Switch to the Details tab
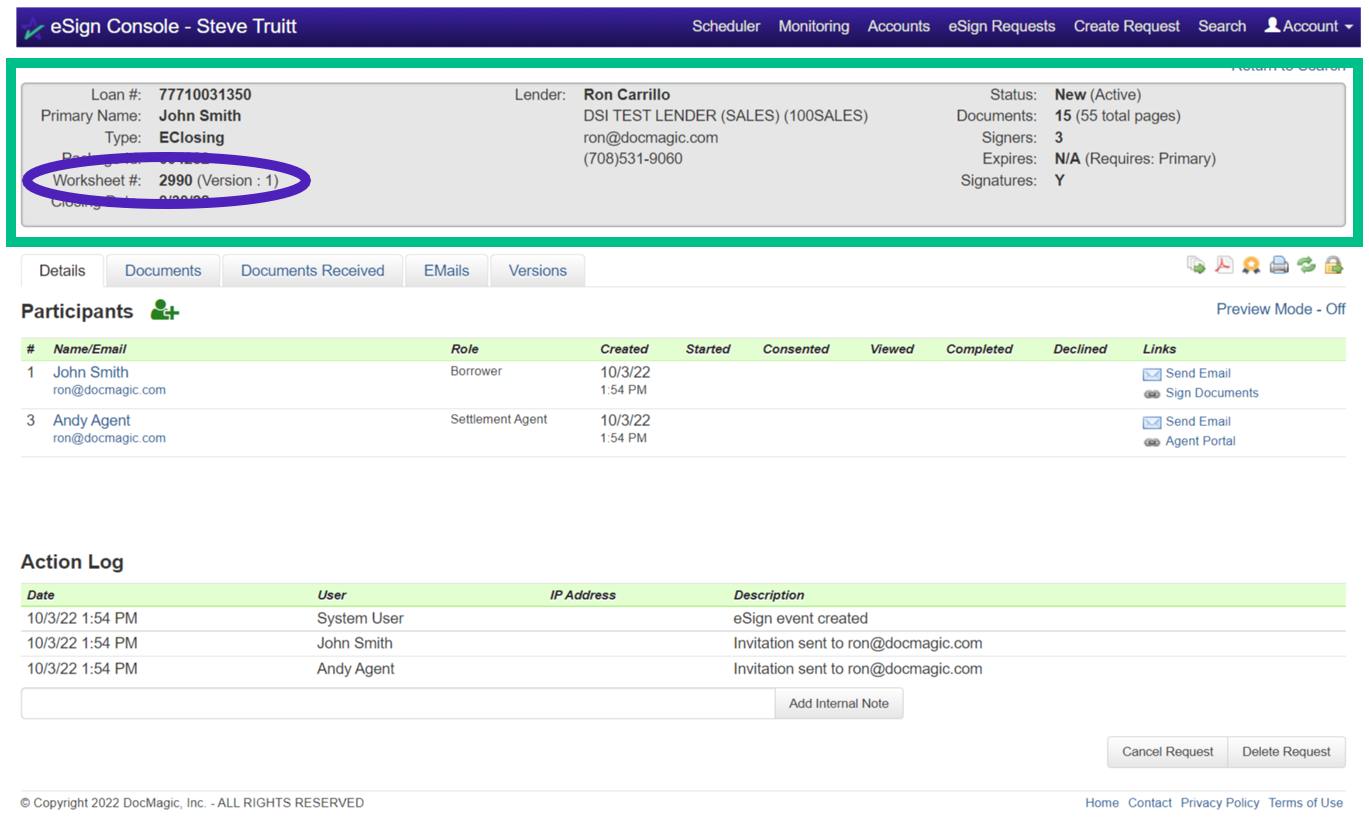 click(x=62, y=270)
